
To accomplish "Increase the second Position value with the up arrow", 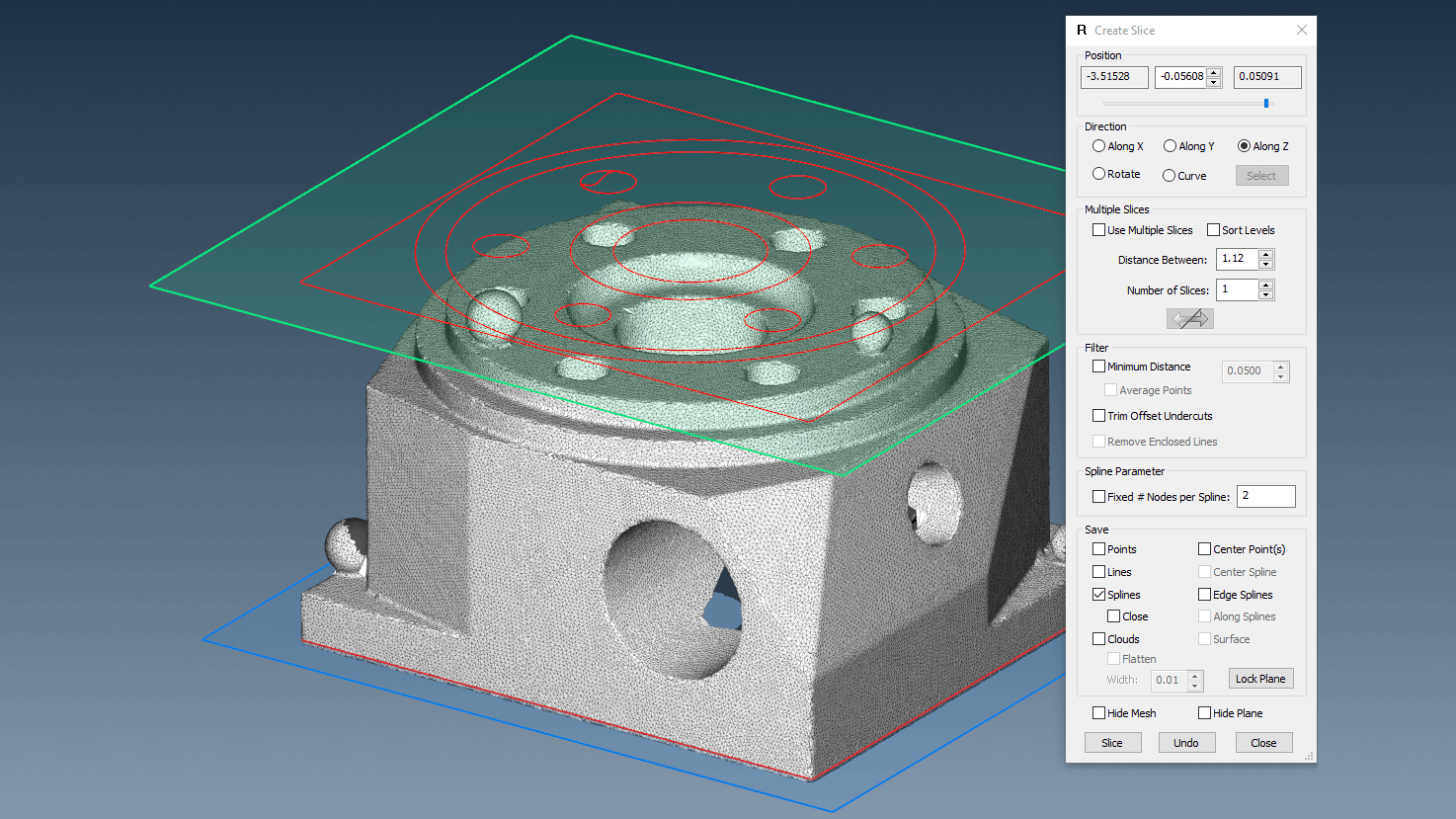I will [1214, 72].
